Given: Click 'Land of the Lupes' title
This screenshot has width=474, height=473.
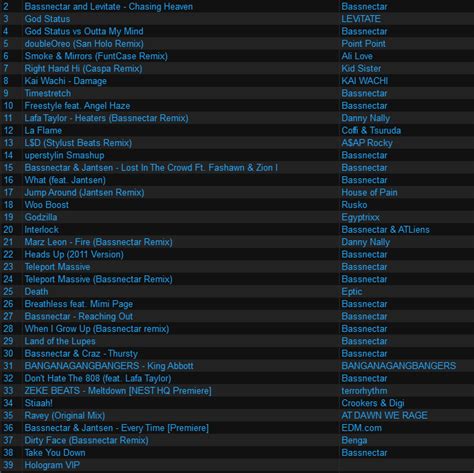Looking at the screenshot, I should (60, 341).
